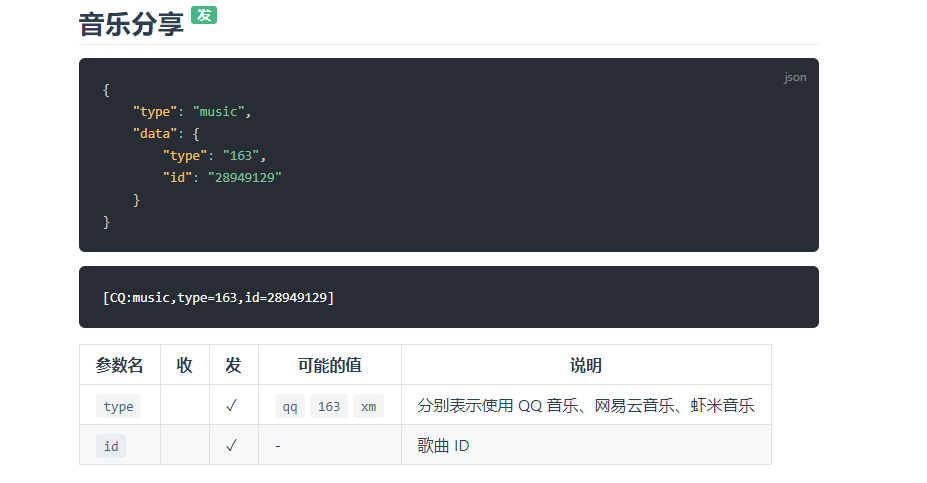
Task: Click the green 发 badge beside heading
Action: 204,15
